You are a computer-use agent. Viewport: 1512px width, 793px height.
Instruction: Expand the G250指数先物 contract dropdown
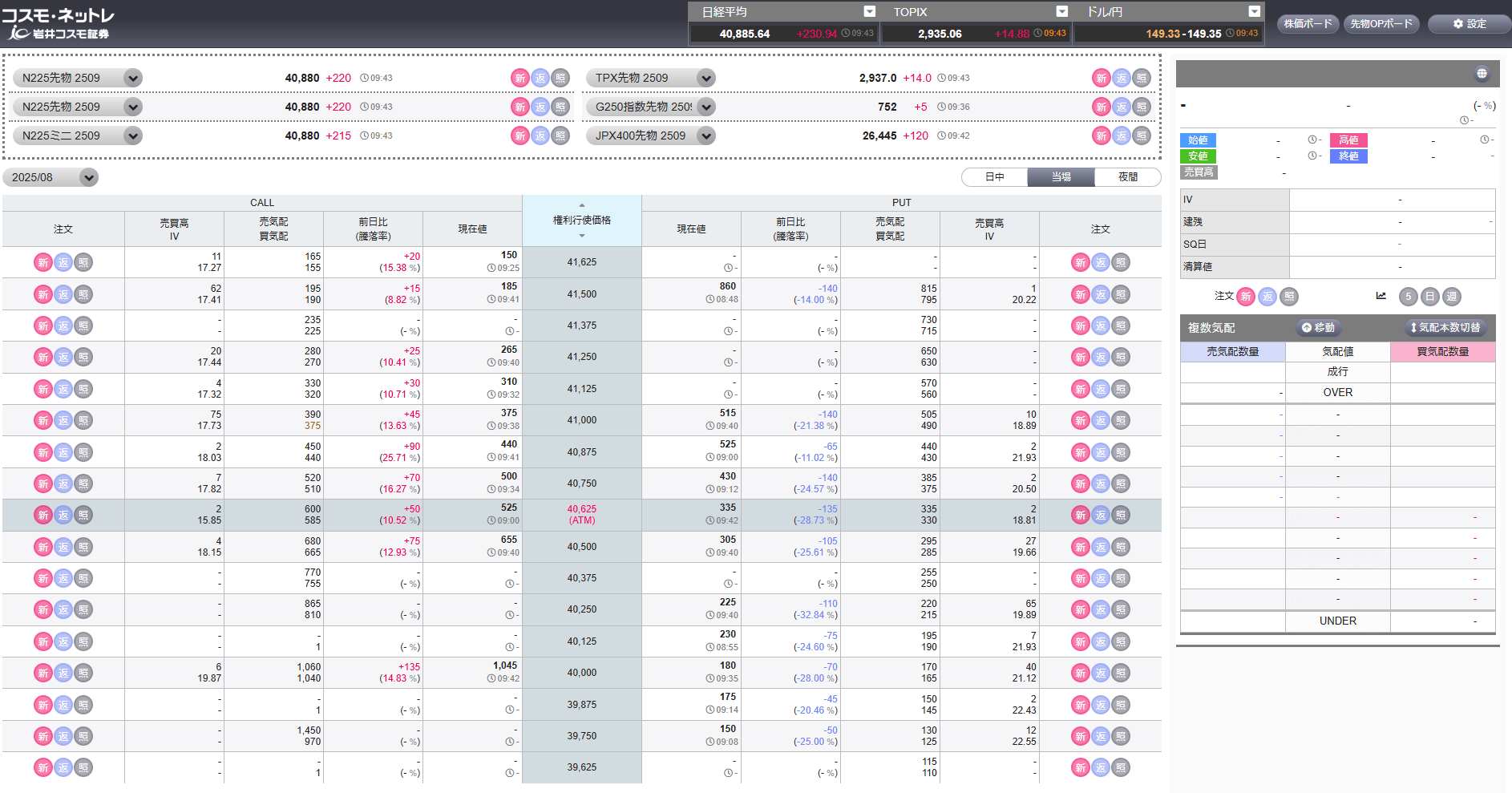tap(706, 107)
